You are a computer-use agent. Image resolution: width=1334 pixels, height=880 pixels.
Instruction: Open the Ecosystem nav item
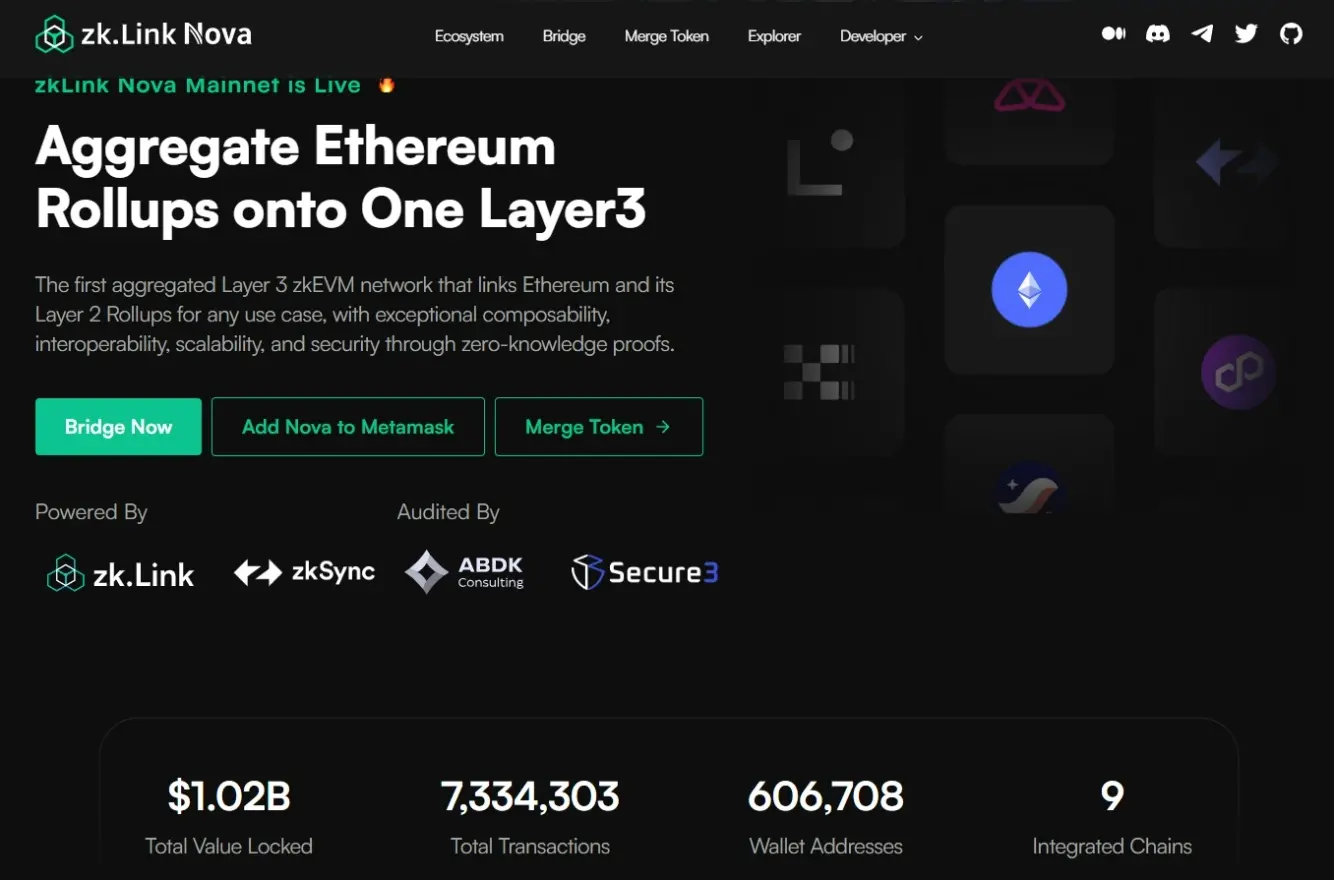tap(469, 36)
